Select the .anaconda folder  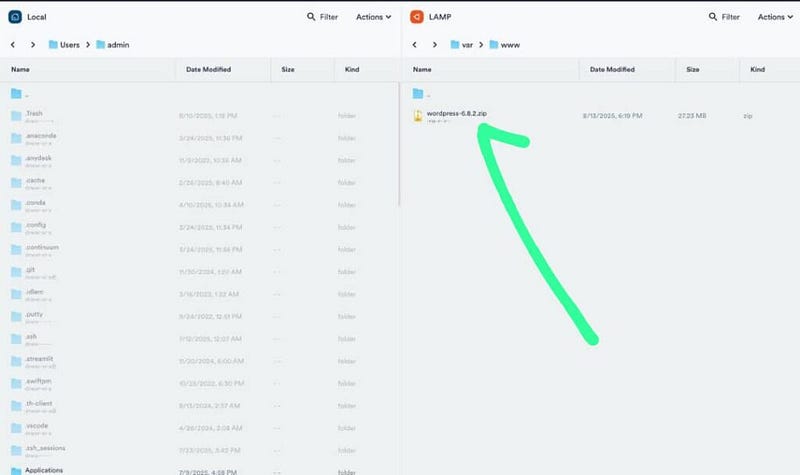click(199, 138)
